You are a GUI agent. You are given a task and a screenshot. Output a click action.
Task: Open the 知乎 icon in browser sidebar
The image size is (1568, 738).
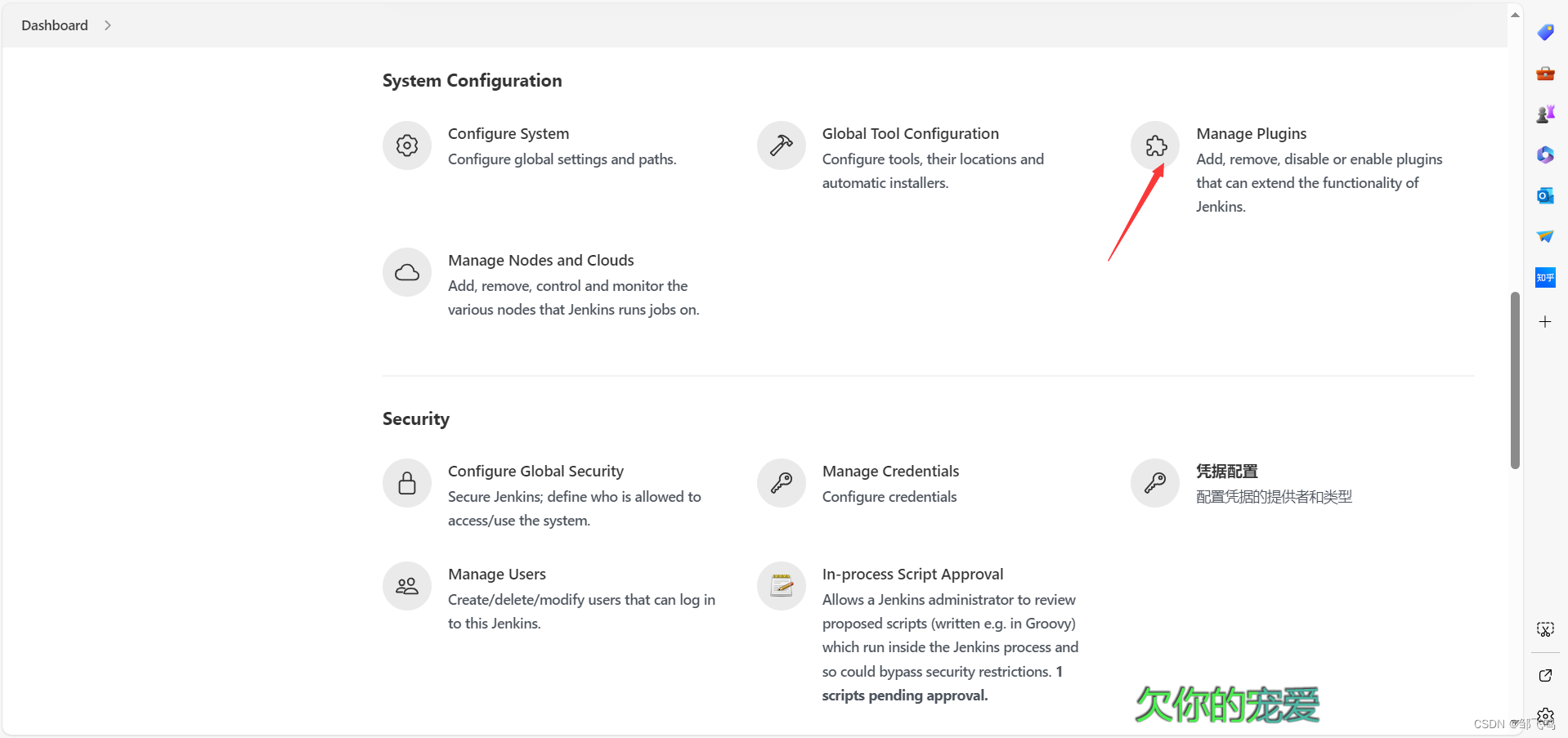coord(1545,278)
